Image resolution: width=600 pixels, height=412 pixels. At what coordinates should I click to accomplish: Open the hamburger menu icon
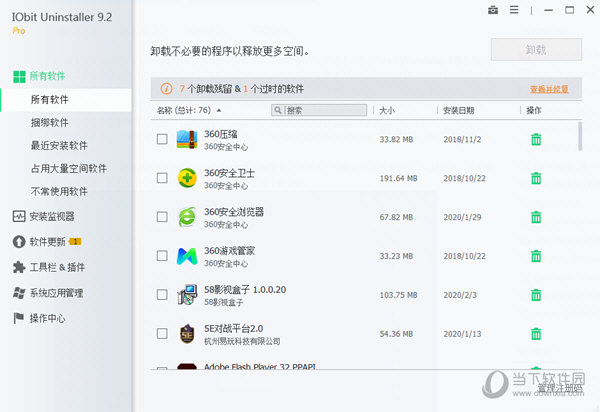514,10
